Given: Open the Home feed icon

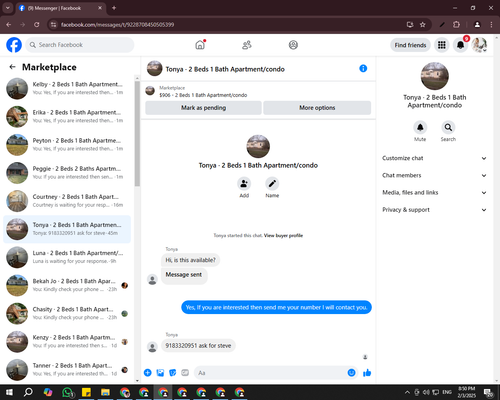Looking at the screenshot, I should coord(200,45).
